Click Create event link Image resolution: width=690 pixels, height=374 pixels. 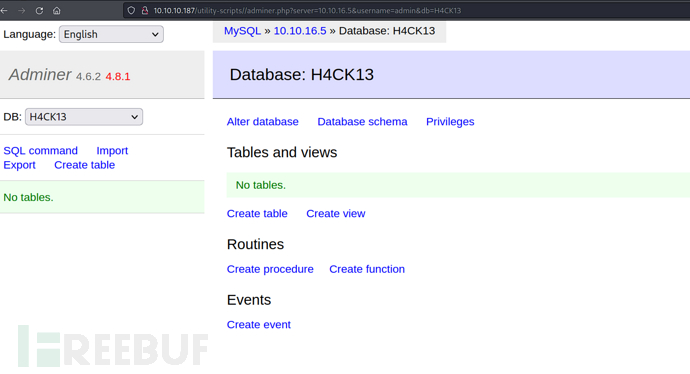(259, 325)
